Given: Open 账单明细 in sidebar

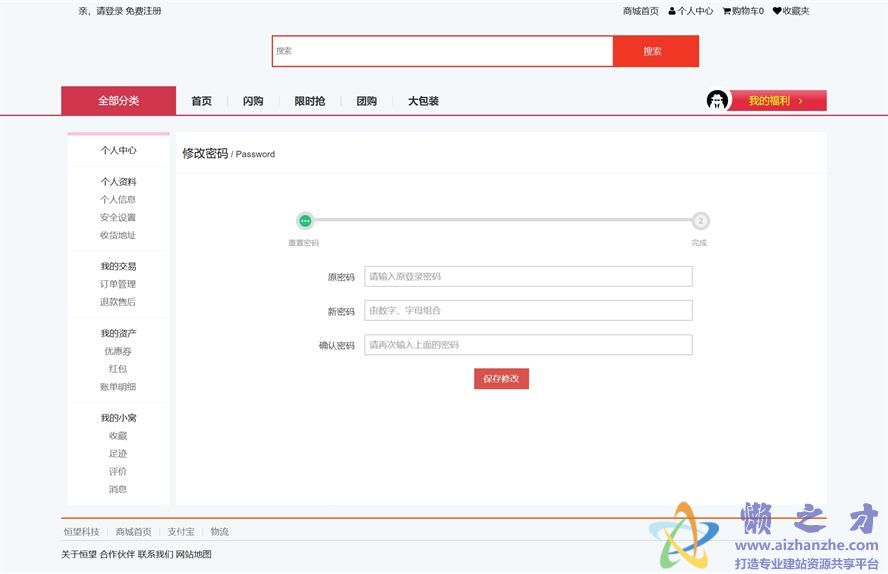Looking at the screenshot, I should click(x=118, y=387).
